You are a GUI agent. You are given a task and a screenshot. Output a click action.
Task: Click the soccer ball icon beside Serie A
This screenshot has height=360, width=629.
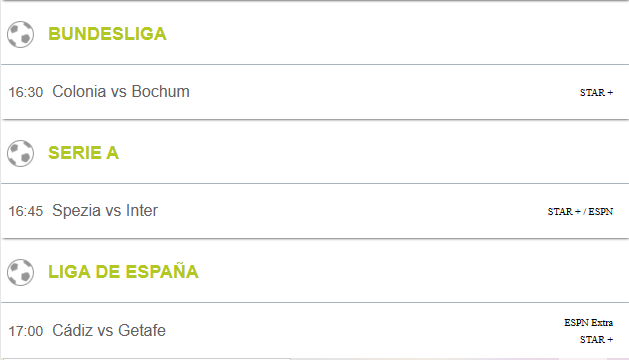(x=20, y=153)
